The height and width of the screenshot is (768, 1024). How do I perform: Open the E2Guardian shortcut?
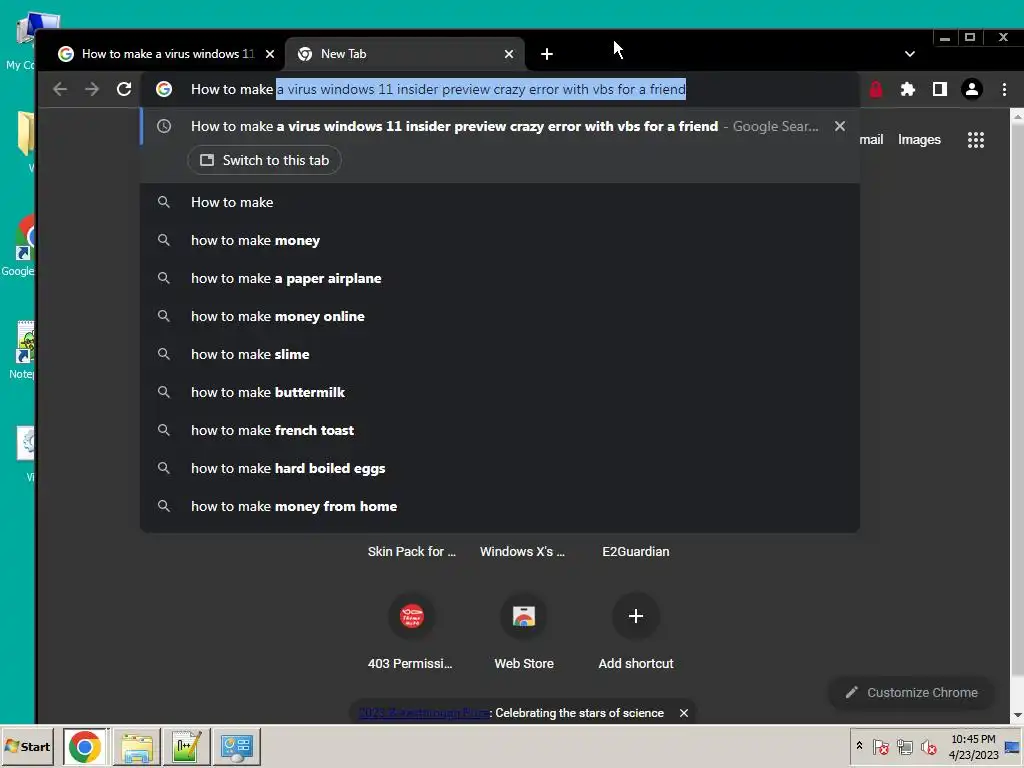(635, 552)
